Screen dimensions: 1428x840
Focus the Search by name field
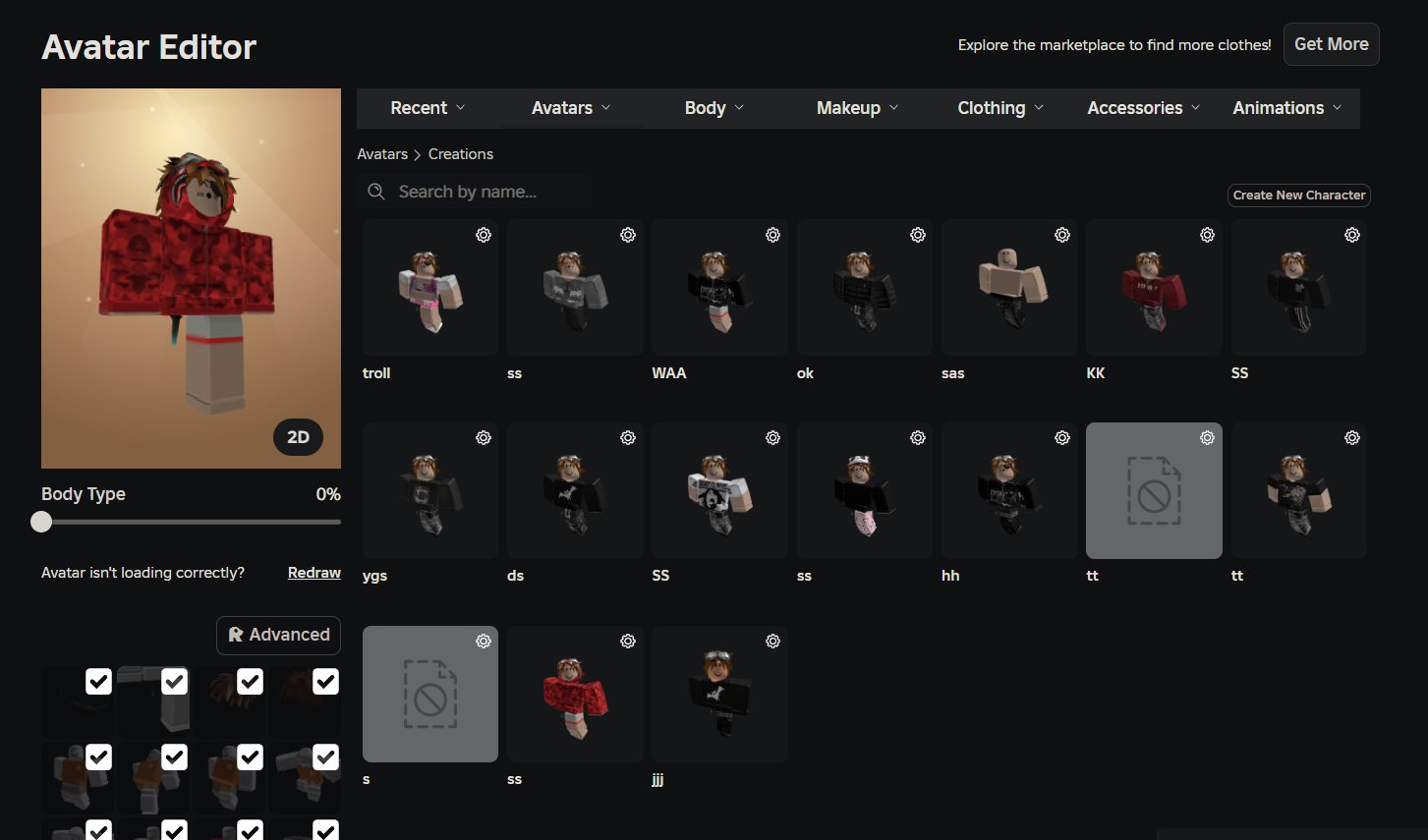point(476,192)
